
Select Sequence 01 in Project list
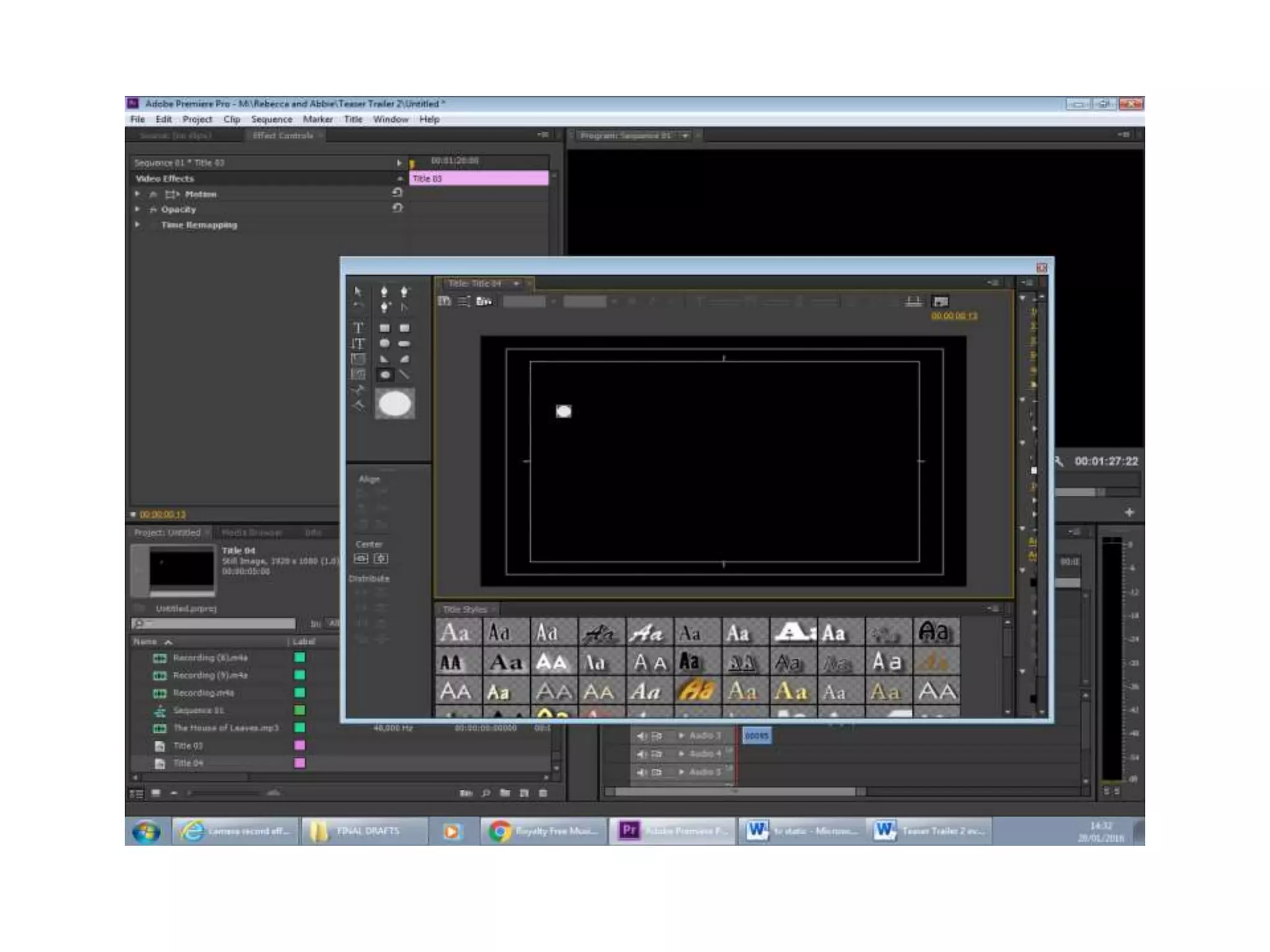point(198,710)
